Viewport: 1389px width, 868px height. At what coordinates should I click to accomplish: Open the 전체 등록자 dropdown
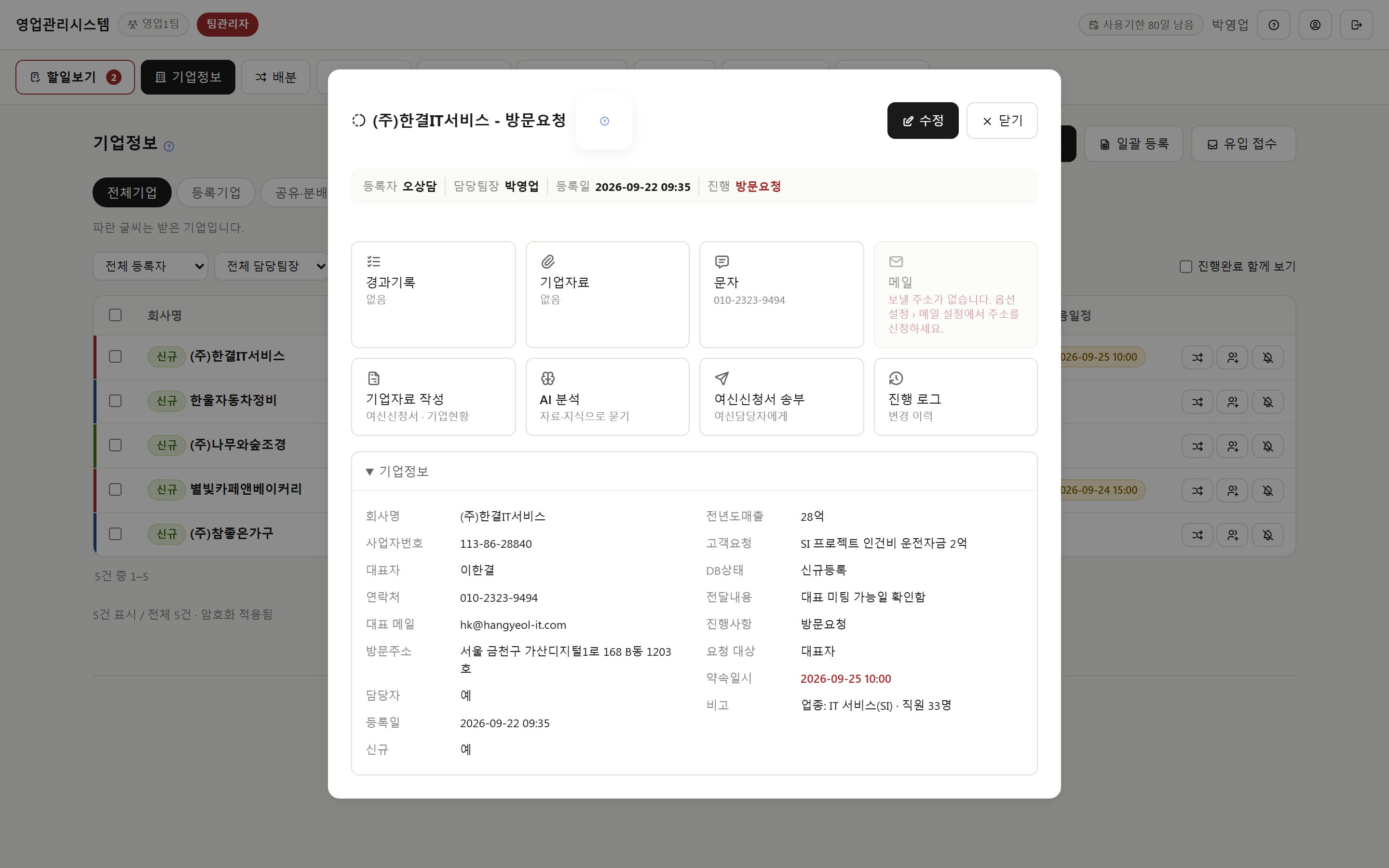(150, 266)
